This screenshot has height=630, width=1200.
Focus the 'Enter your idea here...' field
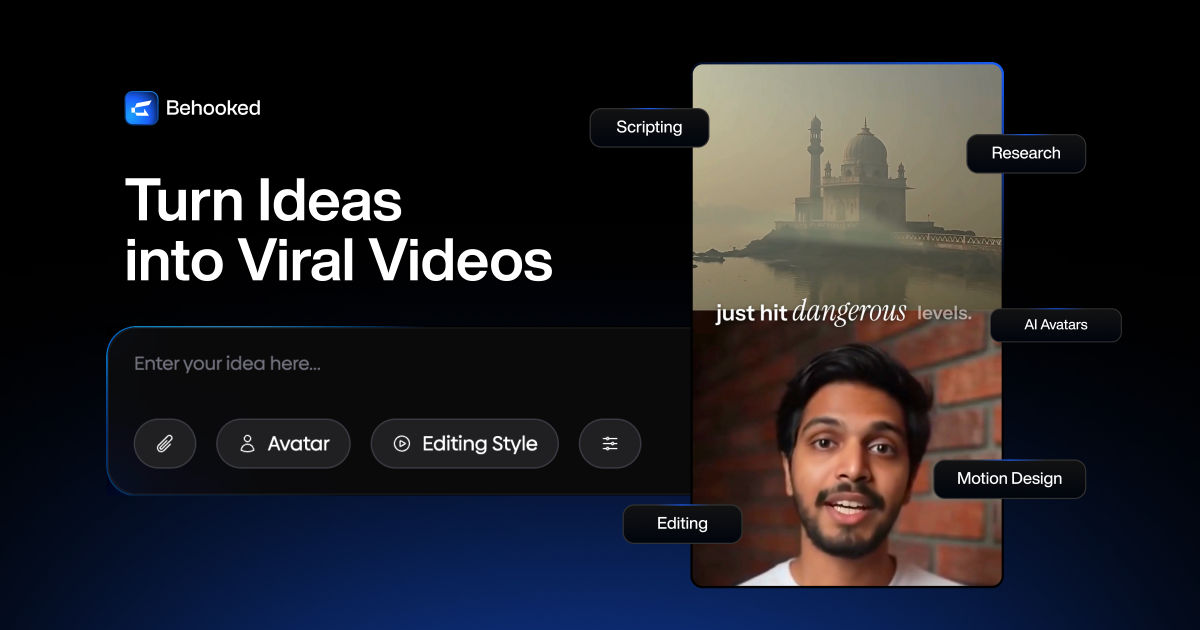point(400,364)
